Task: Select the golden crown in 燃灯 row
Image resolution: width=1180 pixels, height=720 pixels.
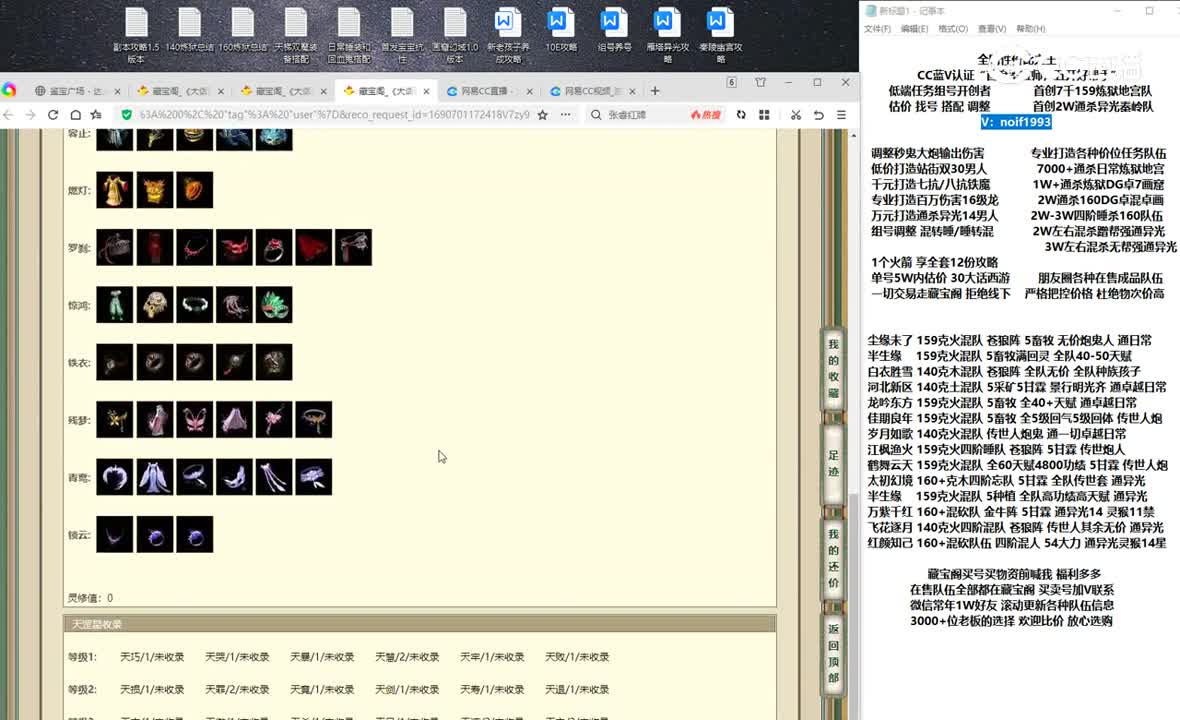Action: coord(154,190)
